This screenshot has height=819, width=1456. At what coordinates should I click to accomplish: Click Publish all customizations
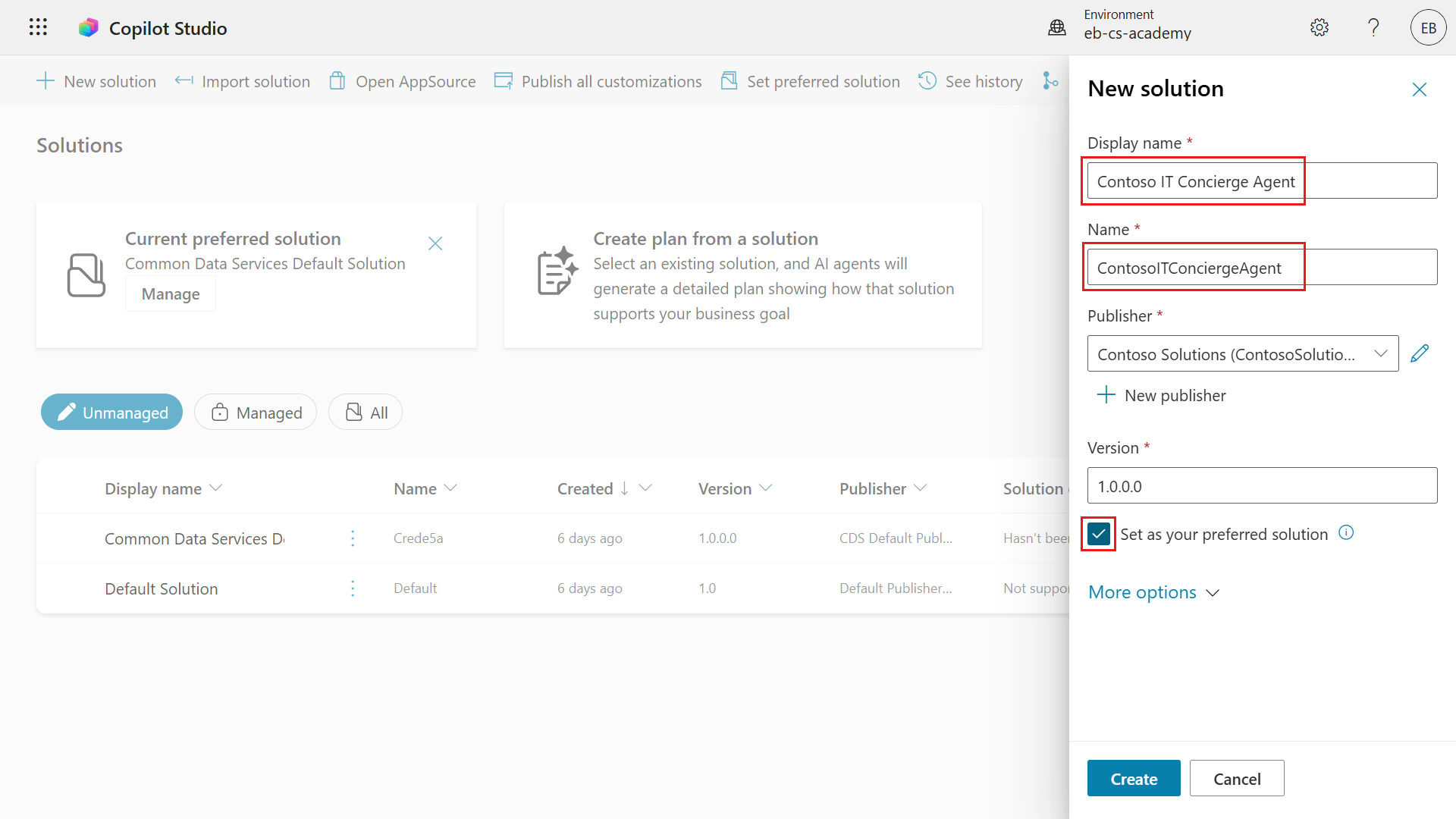click(x=598, y=81)
